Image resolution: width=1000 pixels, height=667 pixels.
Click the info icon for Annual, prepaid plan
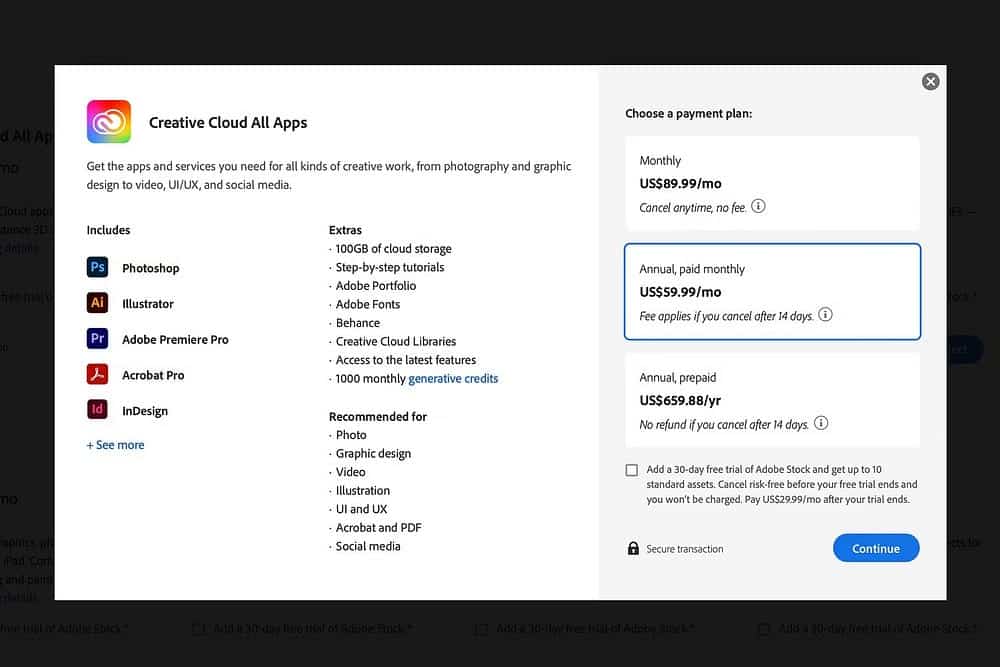(x=821, y=423)
